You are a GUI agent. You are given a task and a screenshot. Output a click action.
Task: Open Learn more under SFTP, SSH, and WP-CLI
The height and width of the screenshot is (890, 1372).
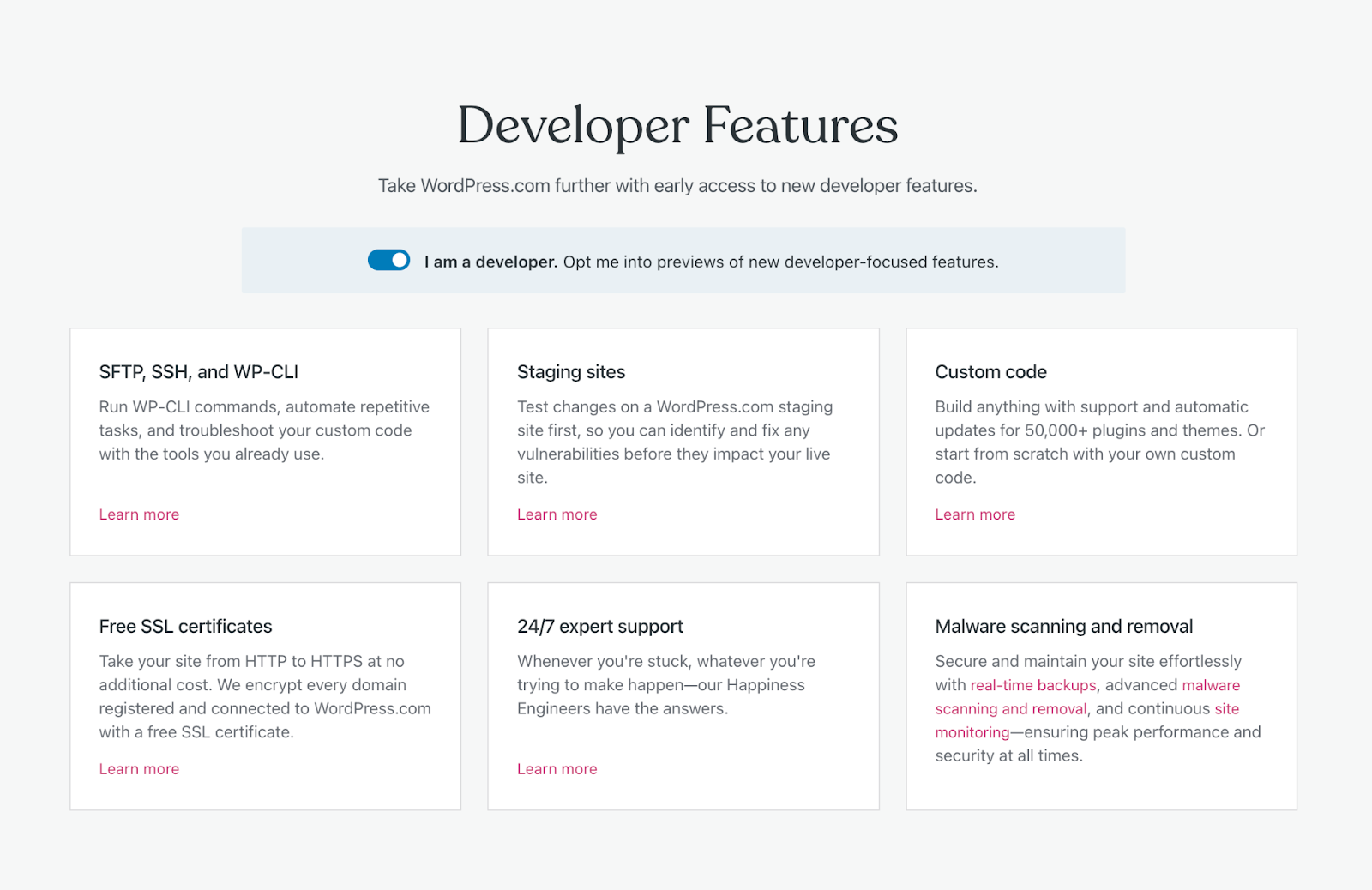pyautogui.click(x=138, y=514)
